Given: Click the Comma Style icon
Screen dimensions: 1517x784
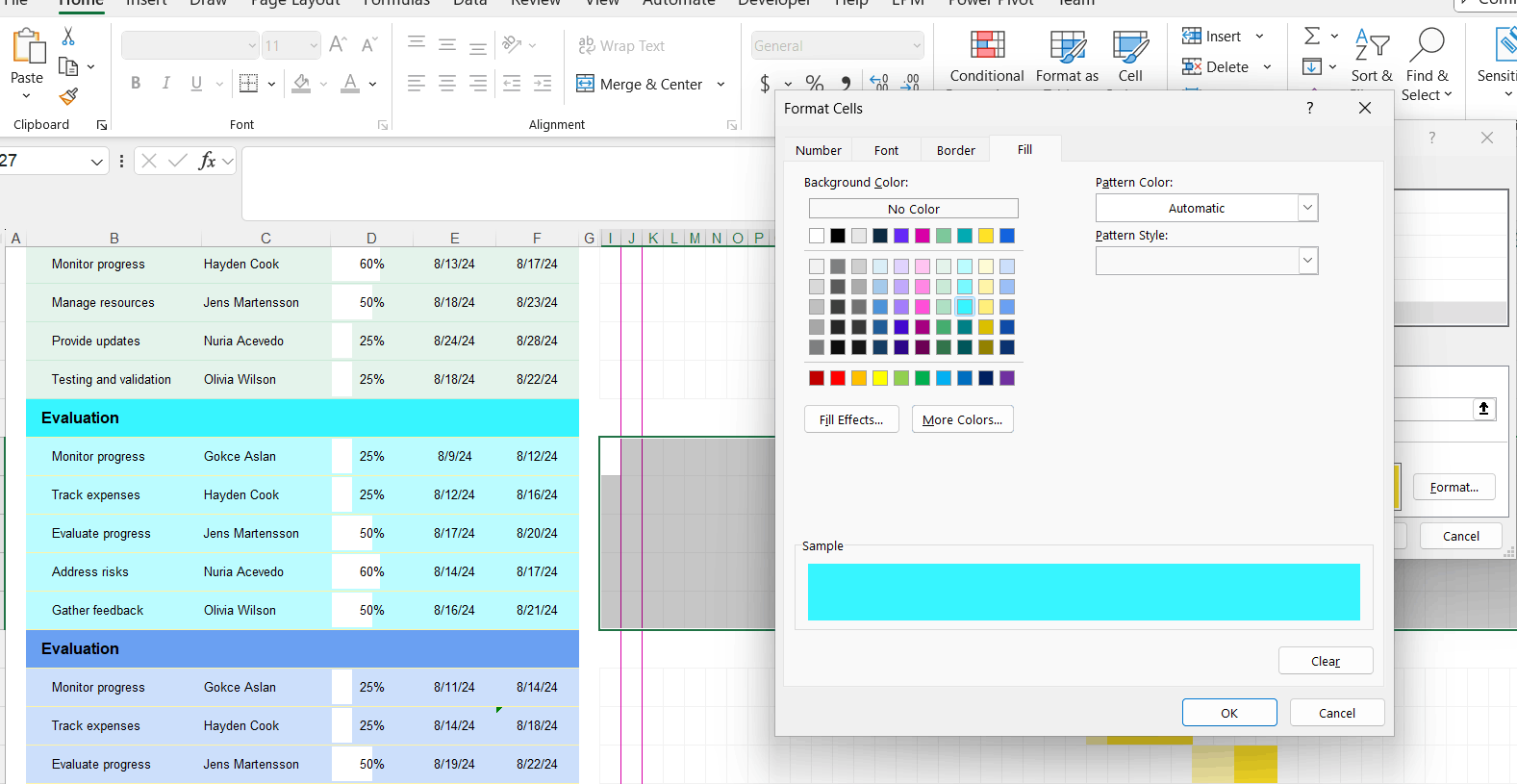Looking at the screenshot, I should coord(846,83).
